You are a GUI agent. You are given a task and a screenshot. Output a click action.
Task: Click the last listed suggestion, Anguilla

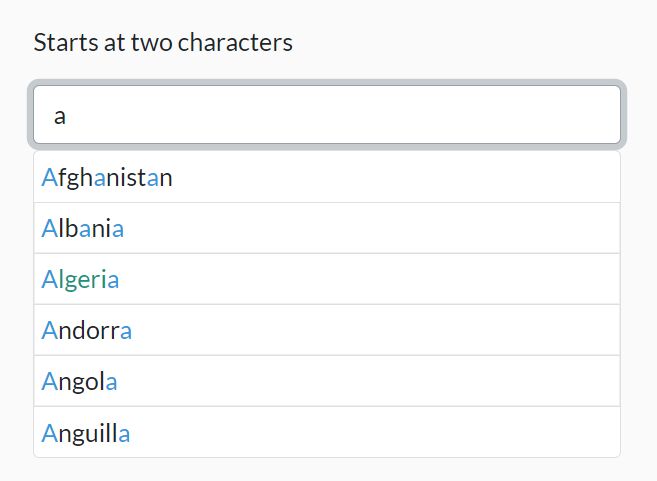coord(86,433)
